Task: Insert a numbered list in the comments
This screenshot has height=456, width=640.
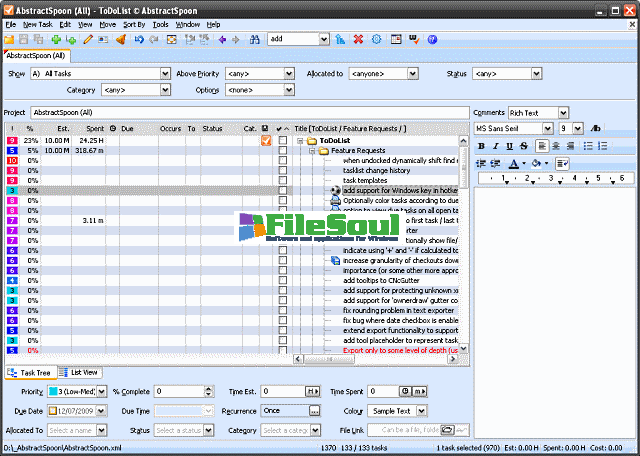Action: (602, 146)
